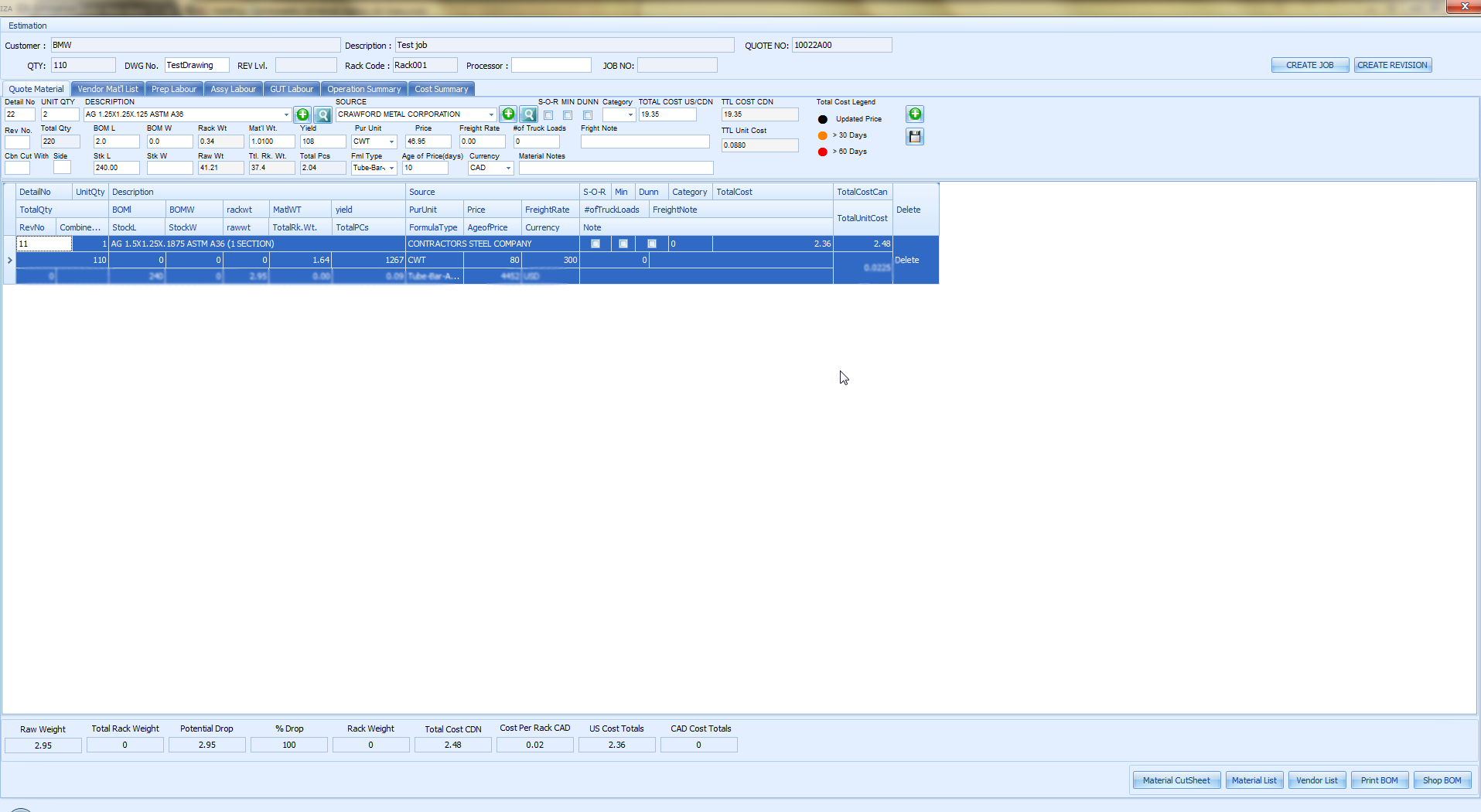Click the CREATE JOB button
Viewport: 1481px width, 812px height.
point(1309,65)
